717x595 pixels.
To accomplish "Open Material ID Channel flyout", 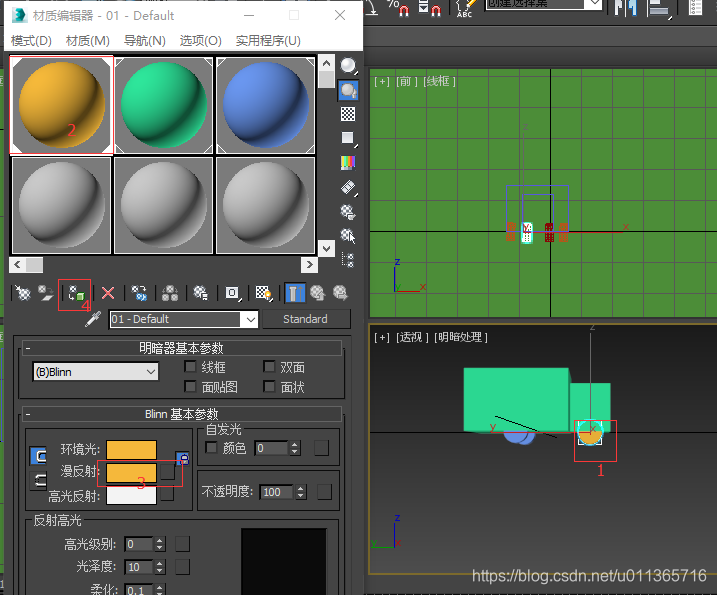I will click(x=232, y=293).
